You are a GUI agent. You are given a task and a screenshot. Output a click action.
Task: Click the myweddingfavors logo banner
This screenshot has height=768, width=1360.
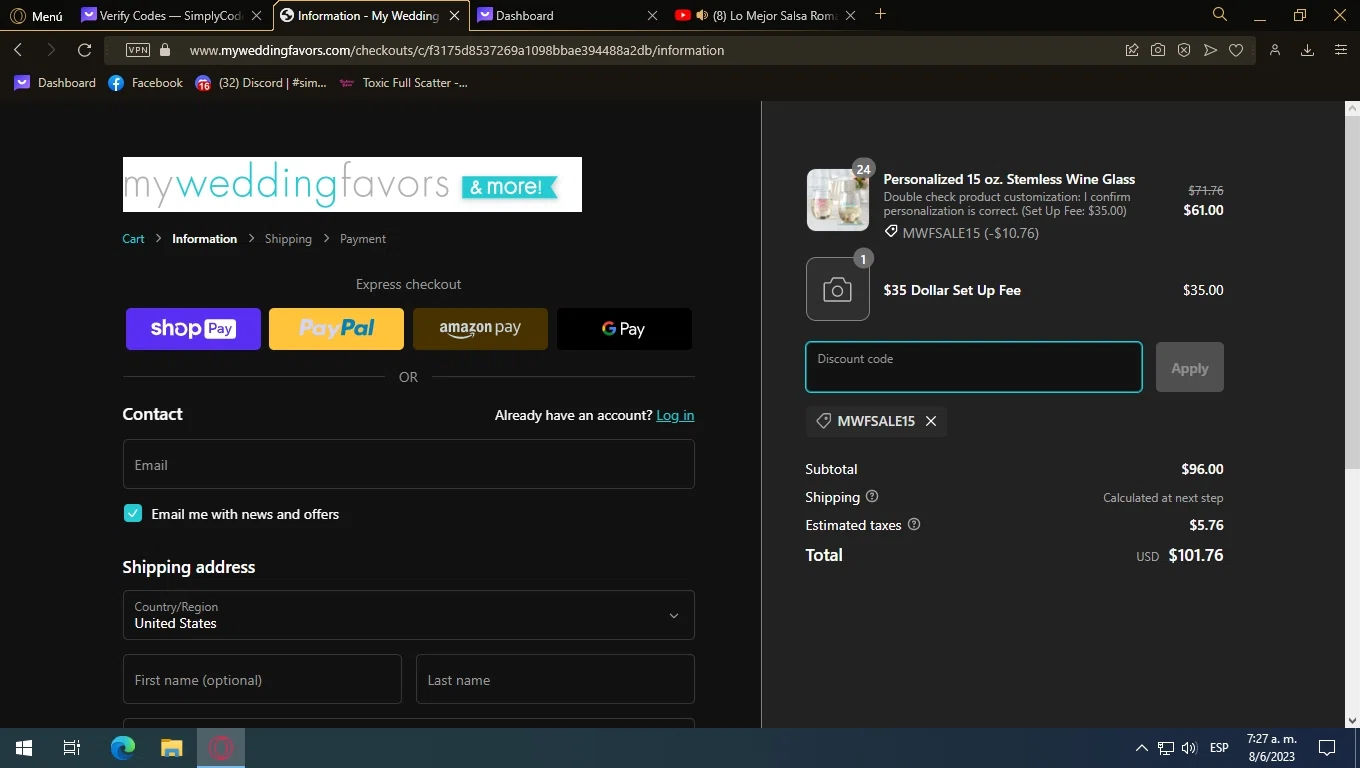pyautogui.click(x=352, y=184)
